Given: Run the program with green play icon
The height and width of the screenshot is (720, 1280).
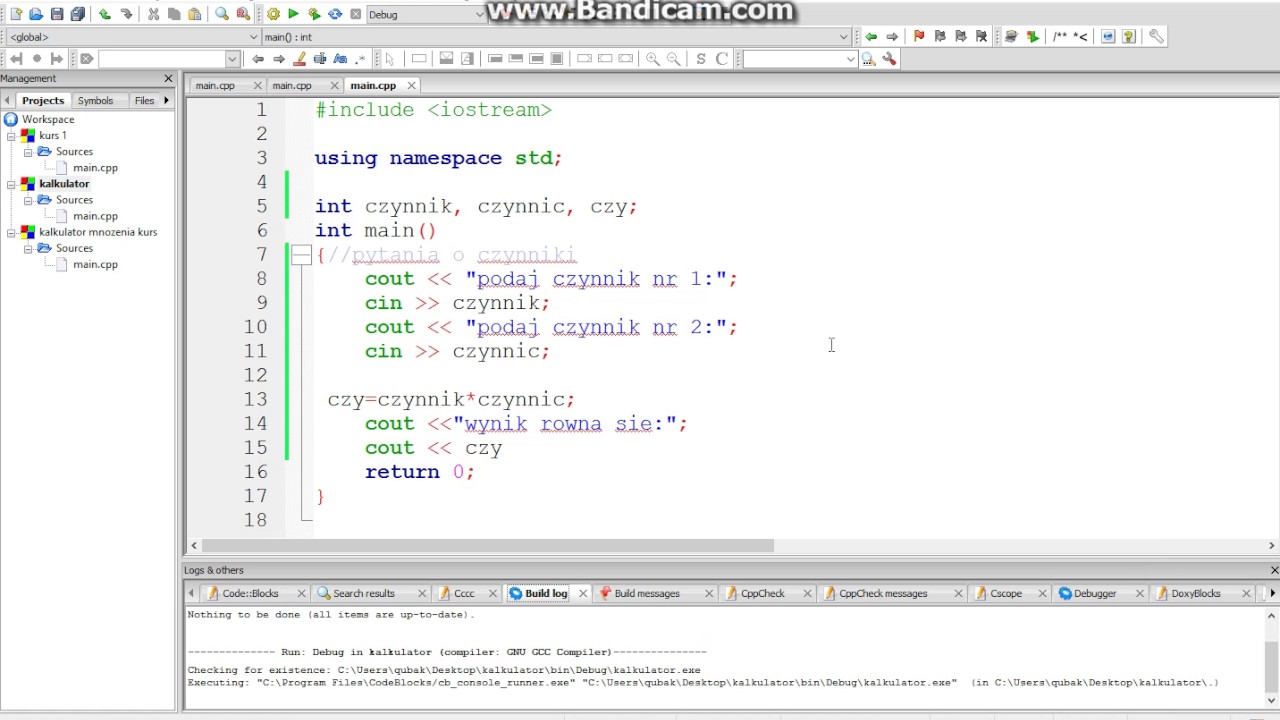Looking at the screenshot, I should [x=293, y=14].
